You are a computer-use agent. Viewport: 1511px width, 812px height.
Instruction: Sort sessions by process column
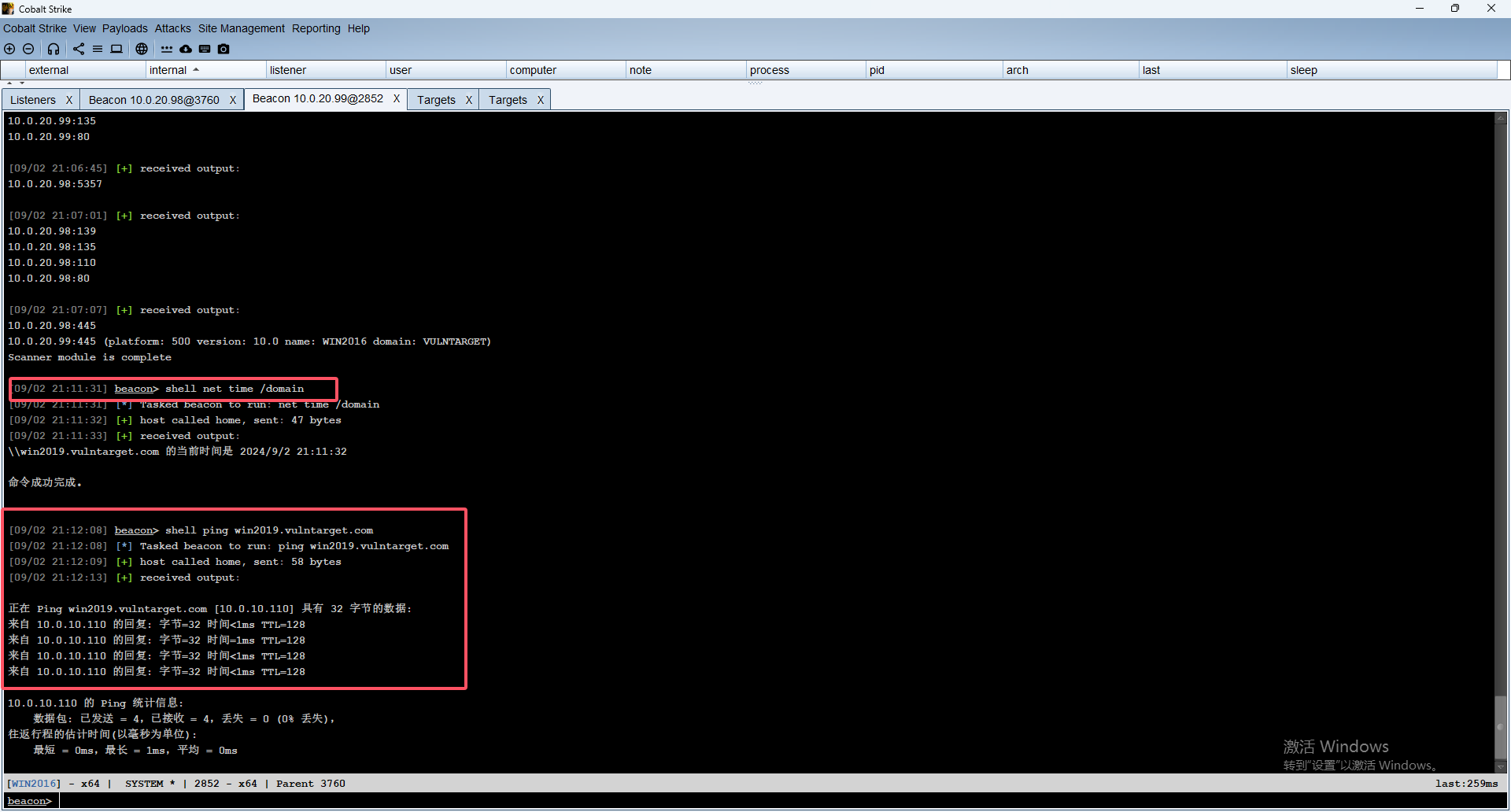pos(807,70)
